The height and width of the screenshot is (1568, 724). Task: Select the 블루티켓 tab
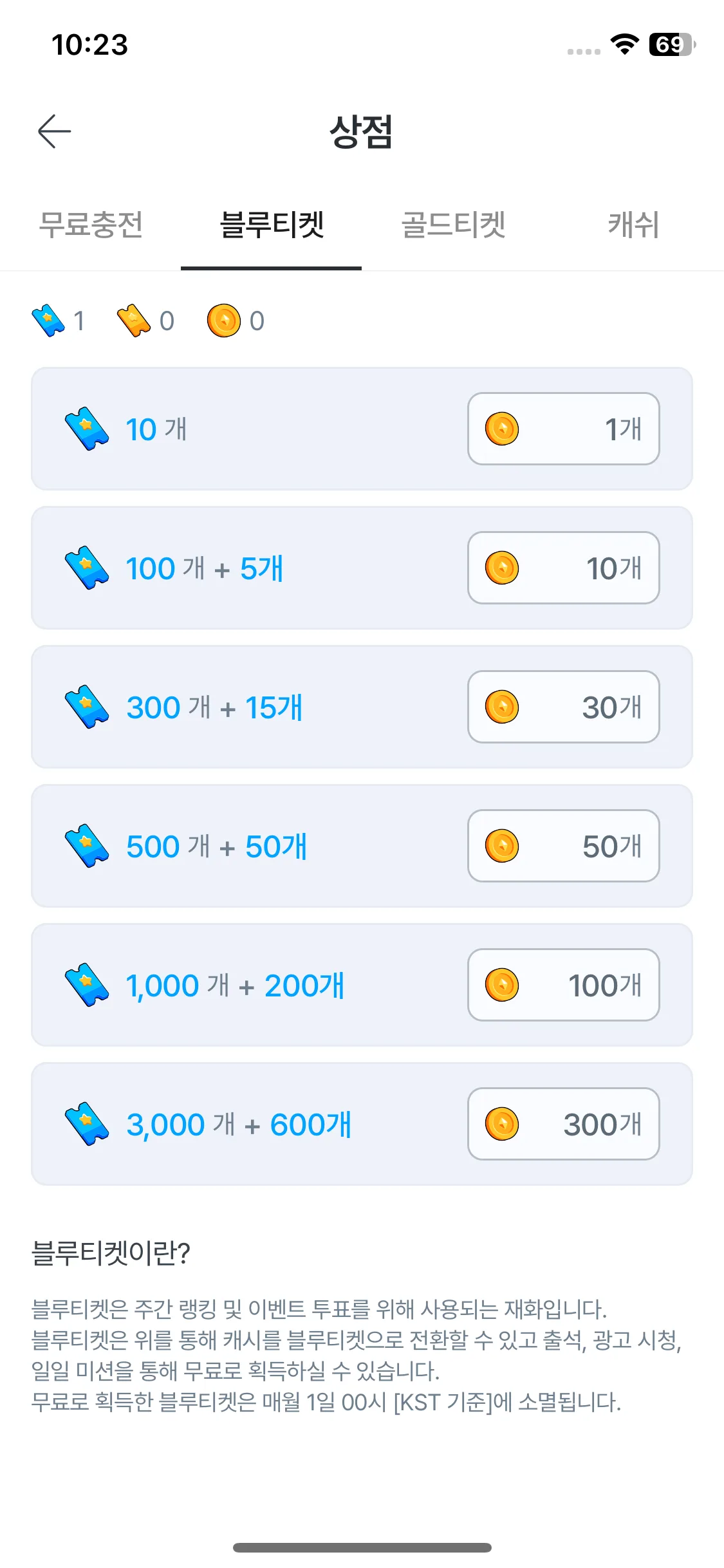click(x=272, y=225)
